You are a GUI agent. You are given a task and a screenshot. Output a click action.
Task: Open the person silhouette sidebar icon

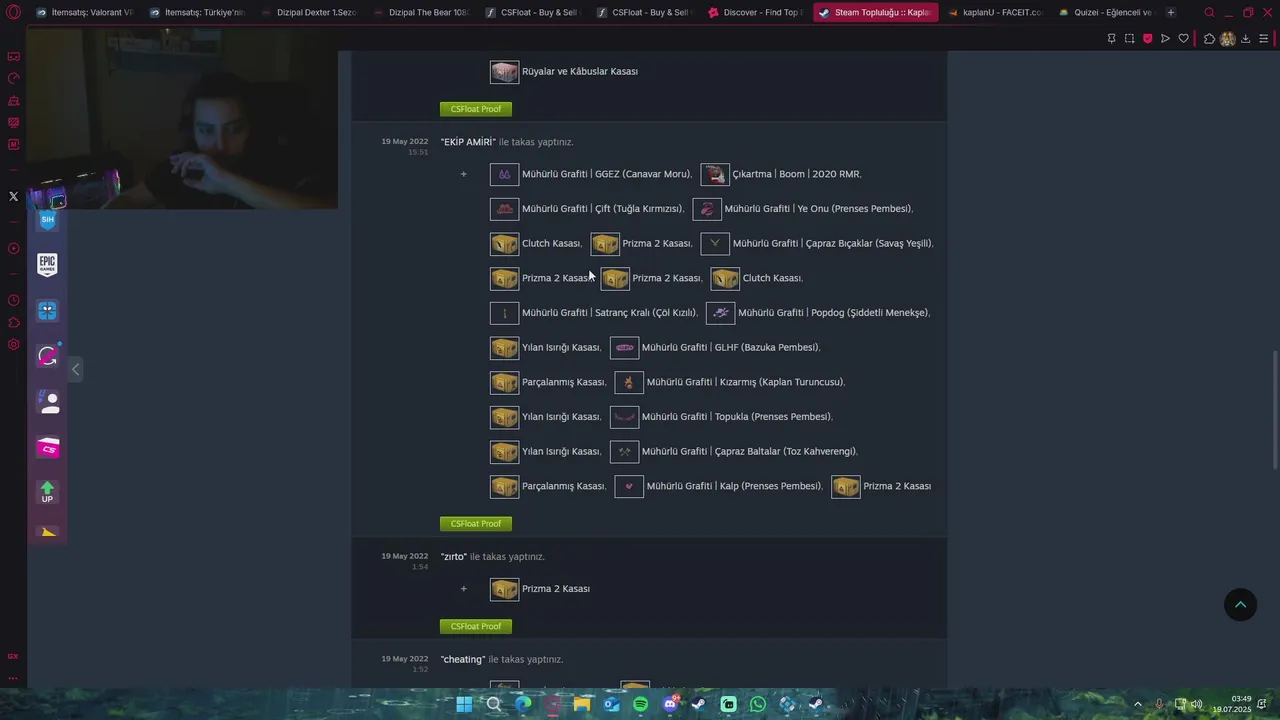click(x=47, y=402)
